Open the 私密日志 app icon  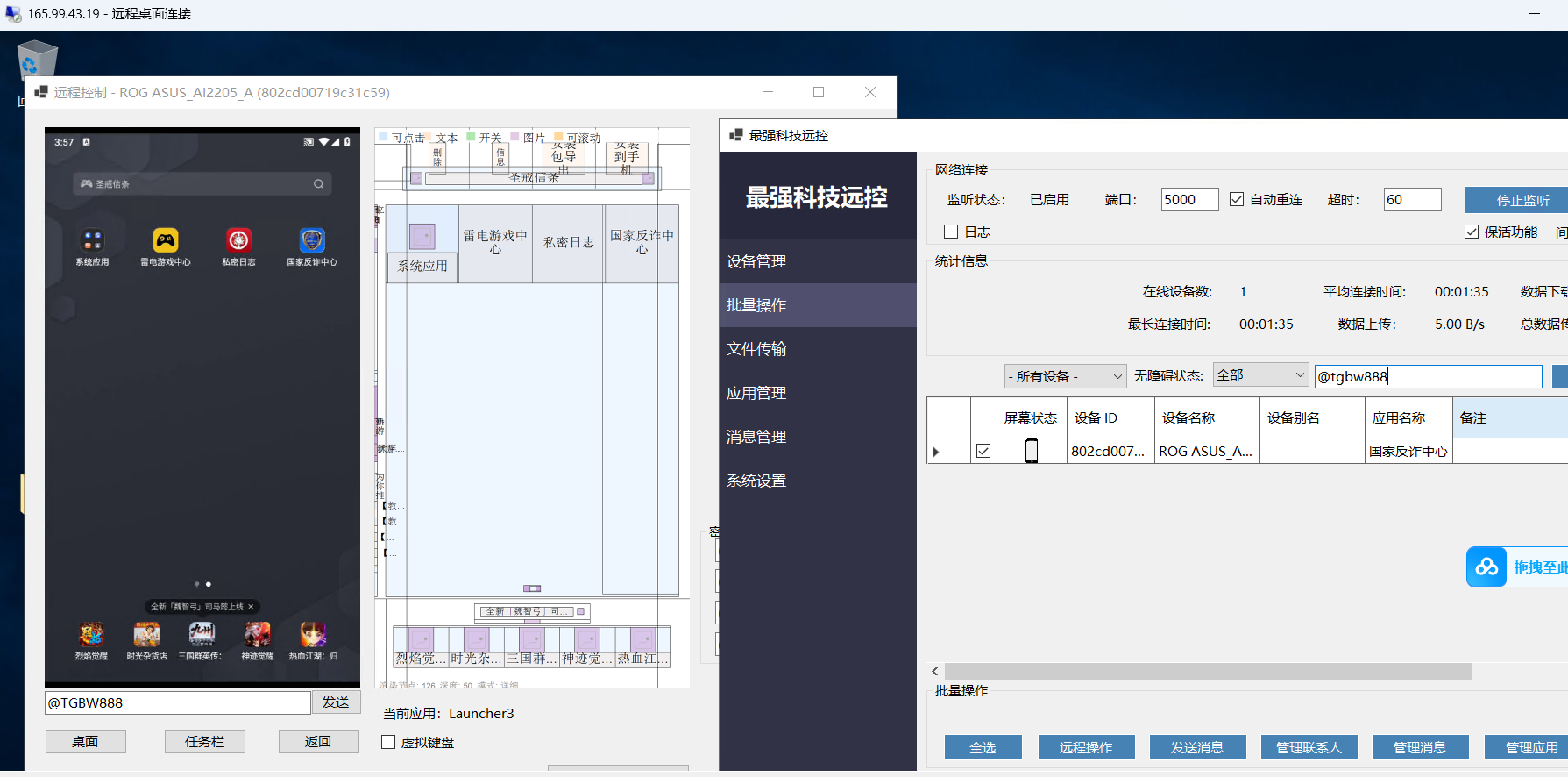tap(238, 240)
